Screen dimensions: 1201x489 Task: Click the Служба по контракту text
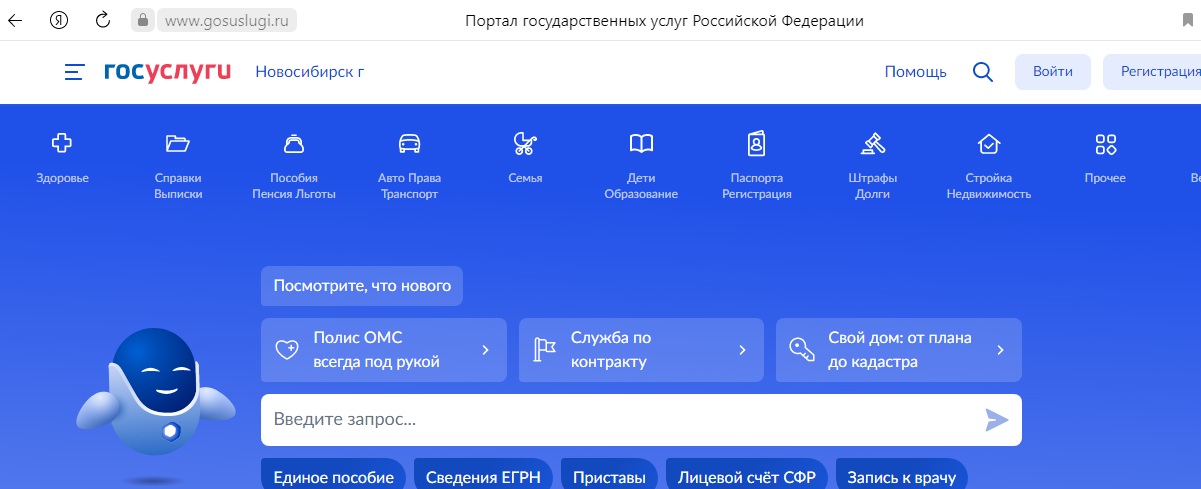(611, 350)
